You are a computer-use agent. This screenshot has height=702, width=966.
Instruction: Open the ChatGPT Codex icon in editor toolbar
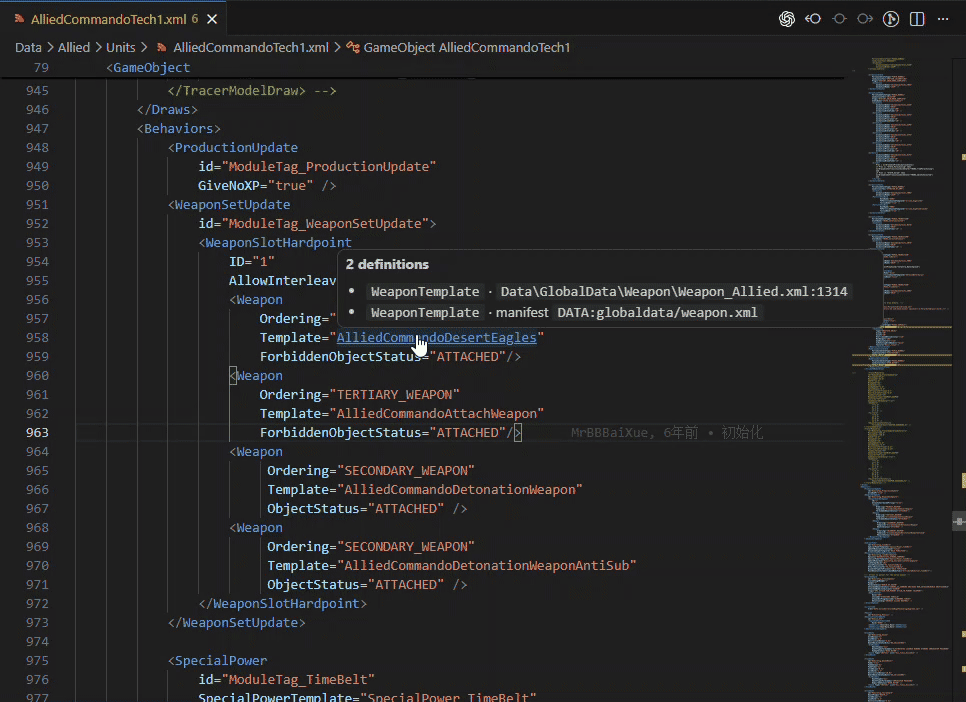click(x=787, y=19)
